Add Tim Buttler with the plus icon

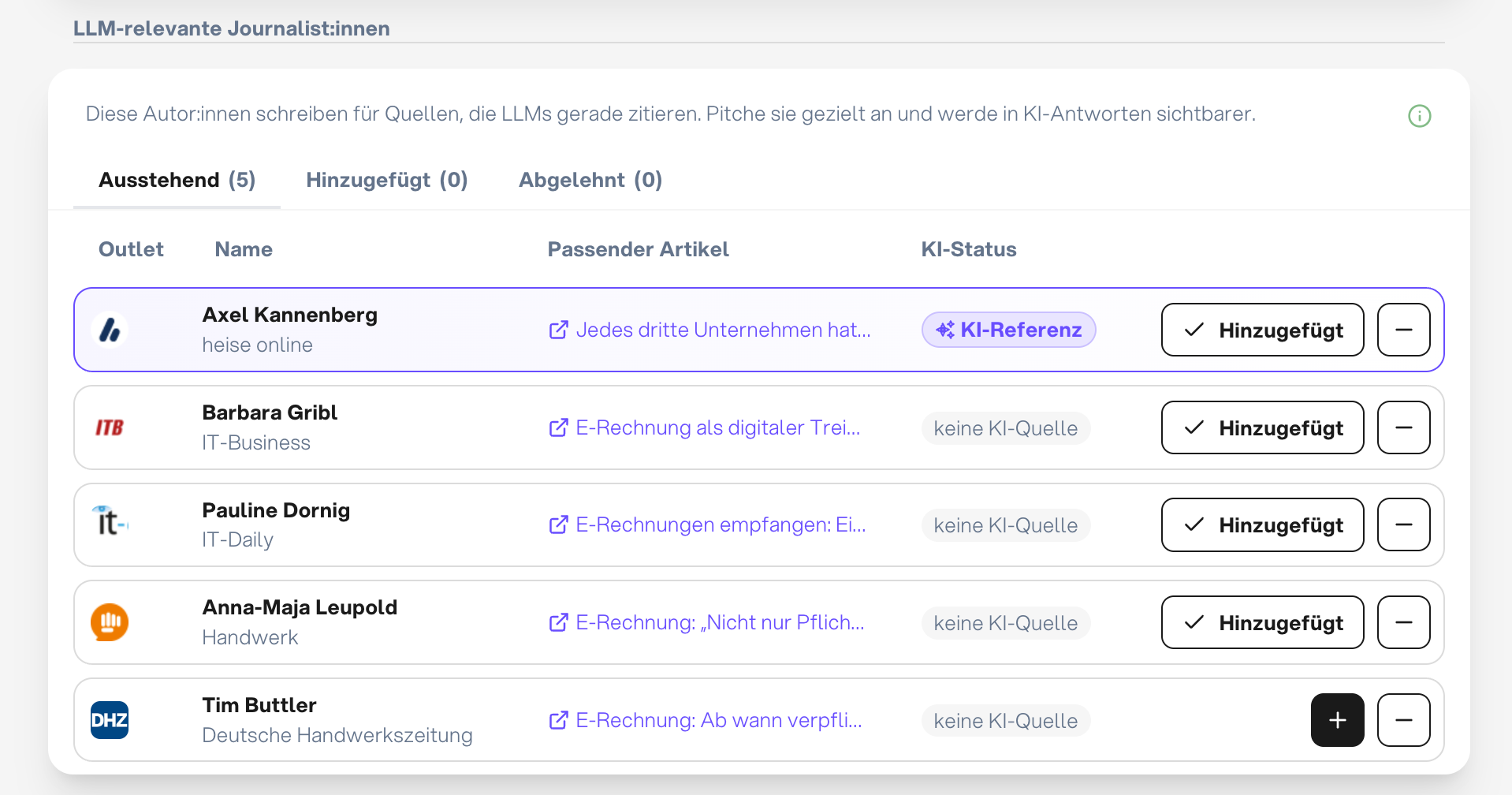(1337, 720)
